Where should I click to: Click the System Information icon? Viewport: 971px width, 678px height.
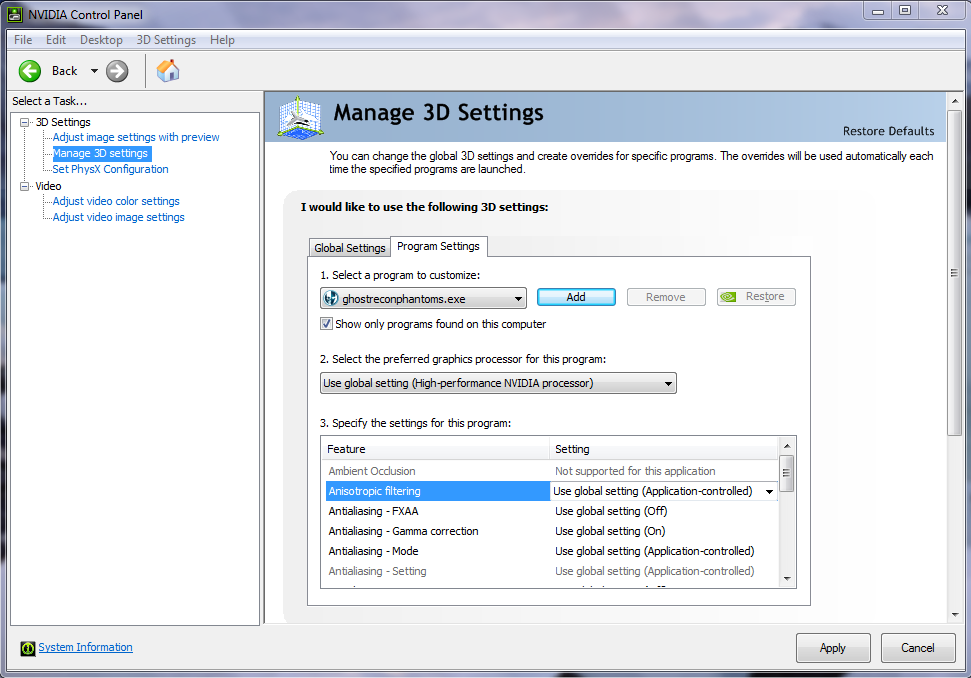pyautogui.click(x=28, y=648)
